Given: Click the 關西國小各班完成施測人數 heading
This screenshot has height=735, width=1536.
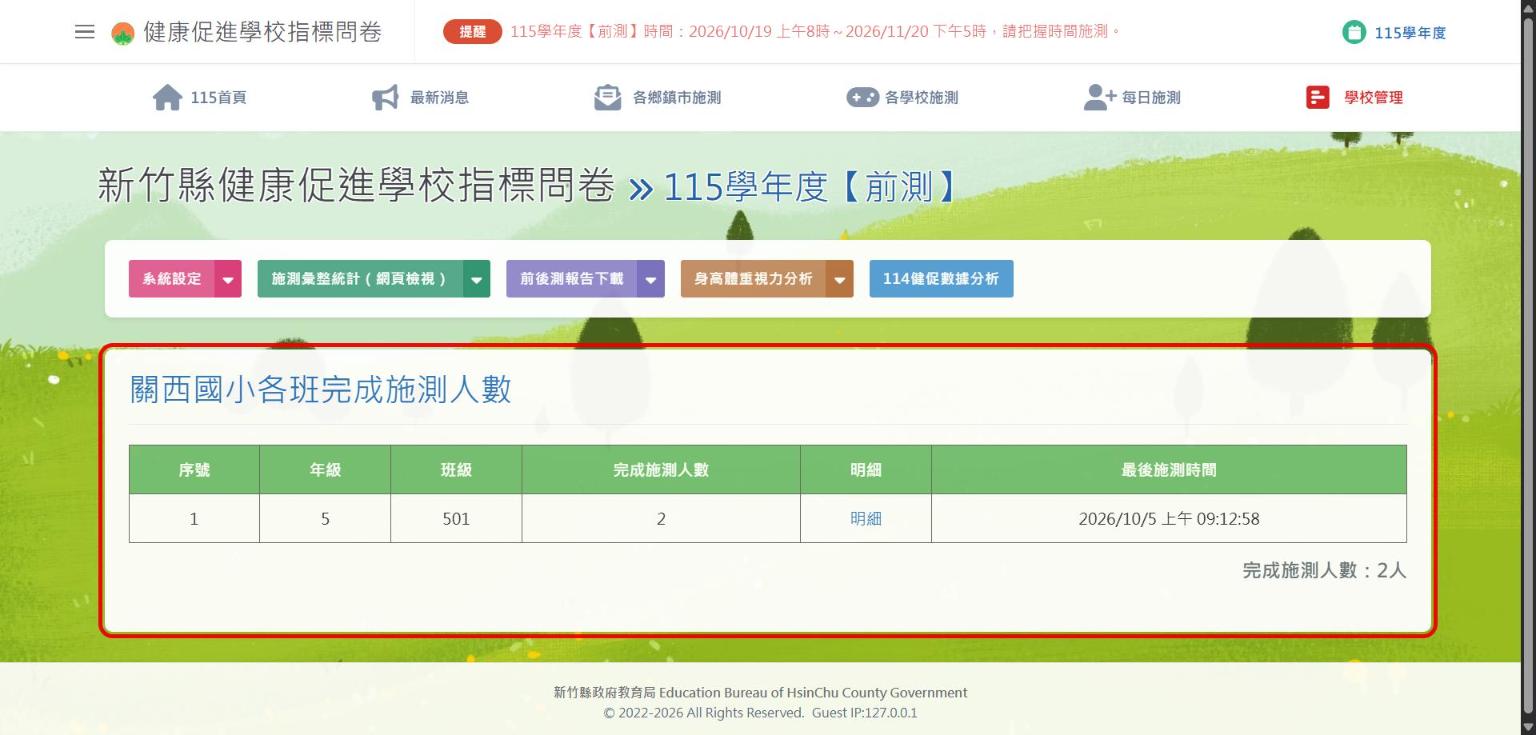Looking at the screenshot, I should coord(321,390).
